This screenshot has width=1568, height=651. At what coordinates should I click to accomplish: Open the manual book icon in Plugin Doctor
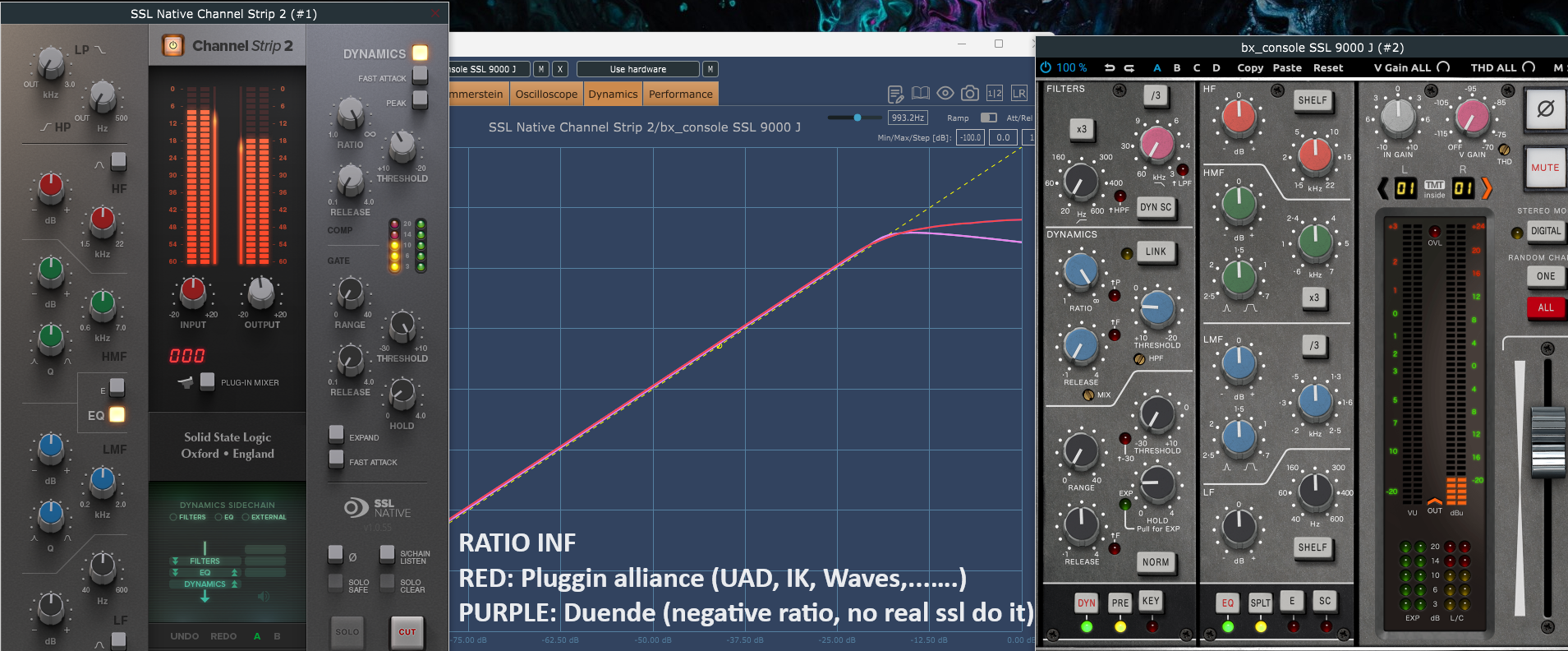921,94
